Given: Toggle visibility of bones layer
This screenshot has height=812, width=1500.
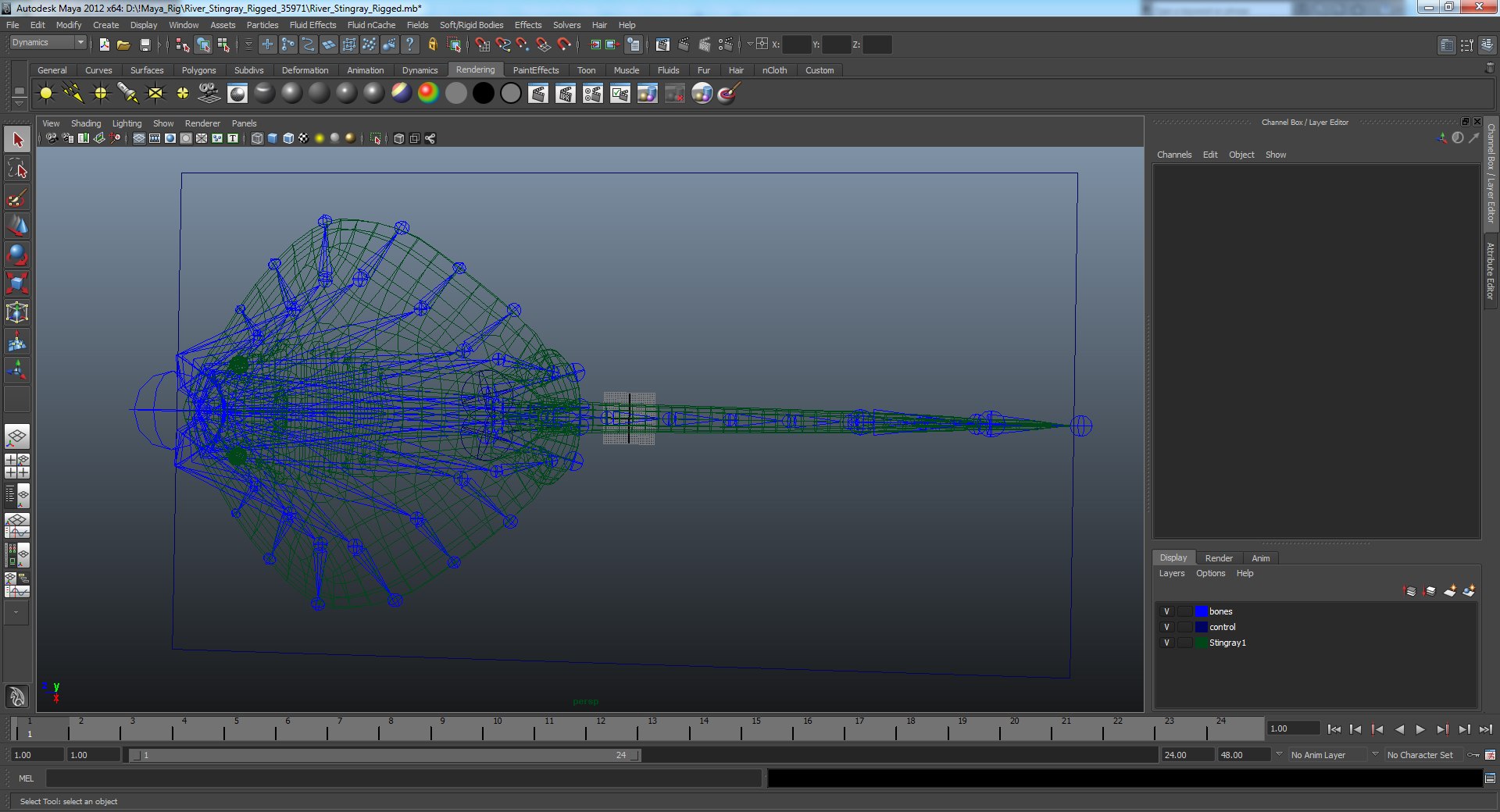Looking at the screenshot, I should coord(1166,611).
